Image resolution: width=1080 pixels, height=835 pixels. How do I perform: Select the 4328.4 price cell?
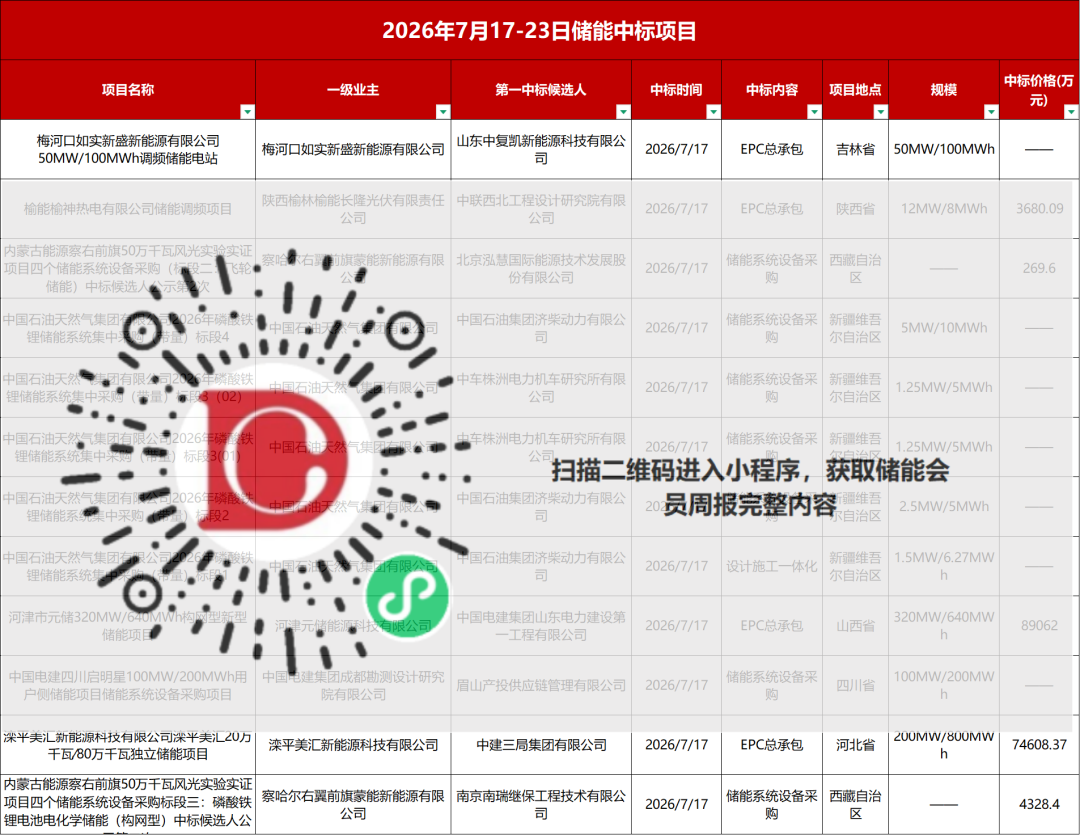click(1039, 805)
